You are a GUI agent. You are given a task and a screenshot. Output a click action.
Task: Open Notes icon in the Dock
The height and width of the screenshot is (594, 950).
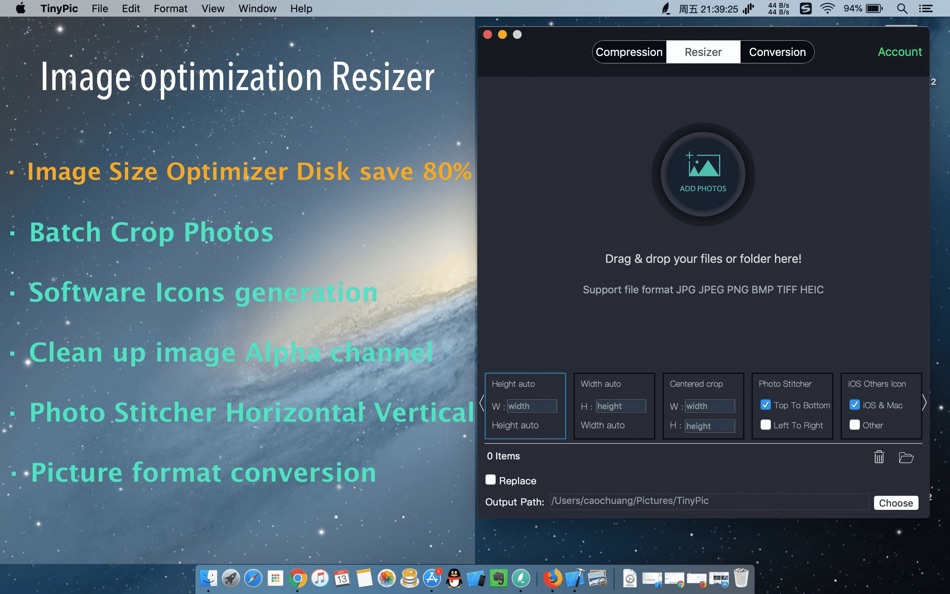pos(364,578)
